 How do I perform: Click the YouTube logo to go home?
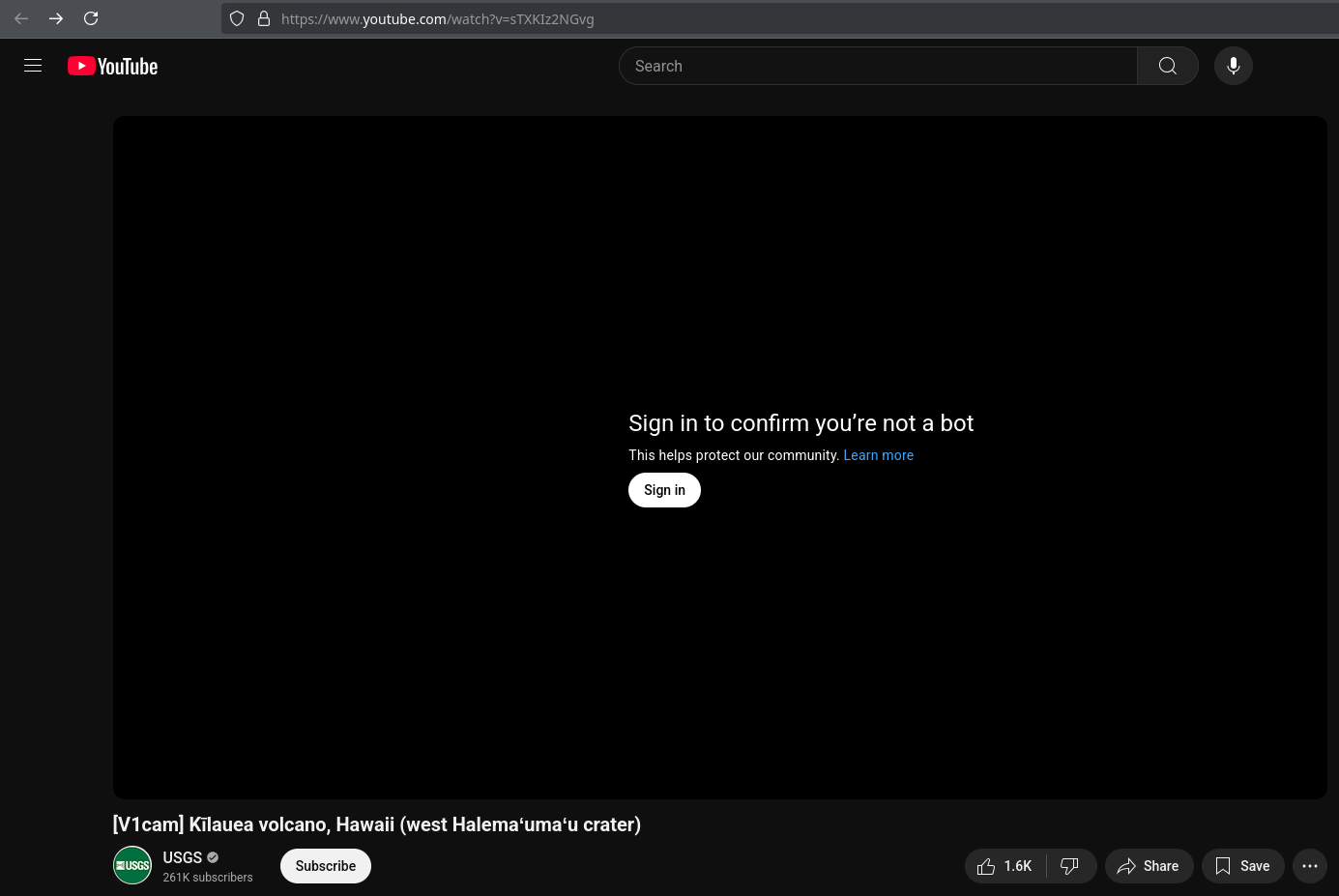113,66
